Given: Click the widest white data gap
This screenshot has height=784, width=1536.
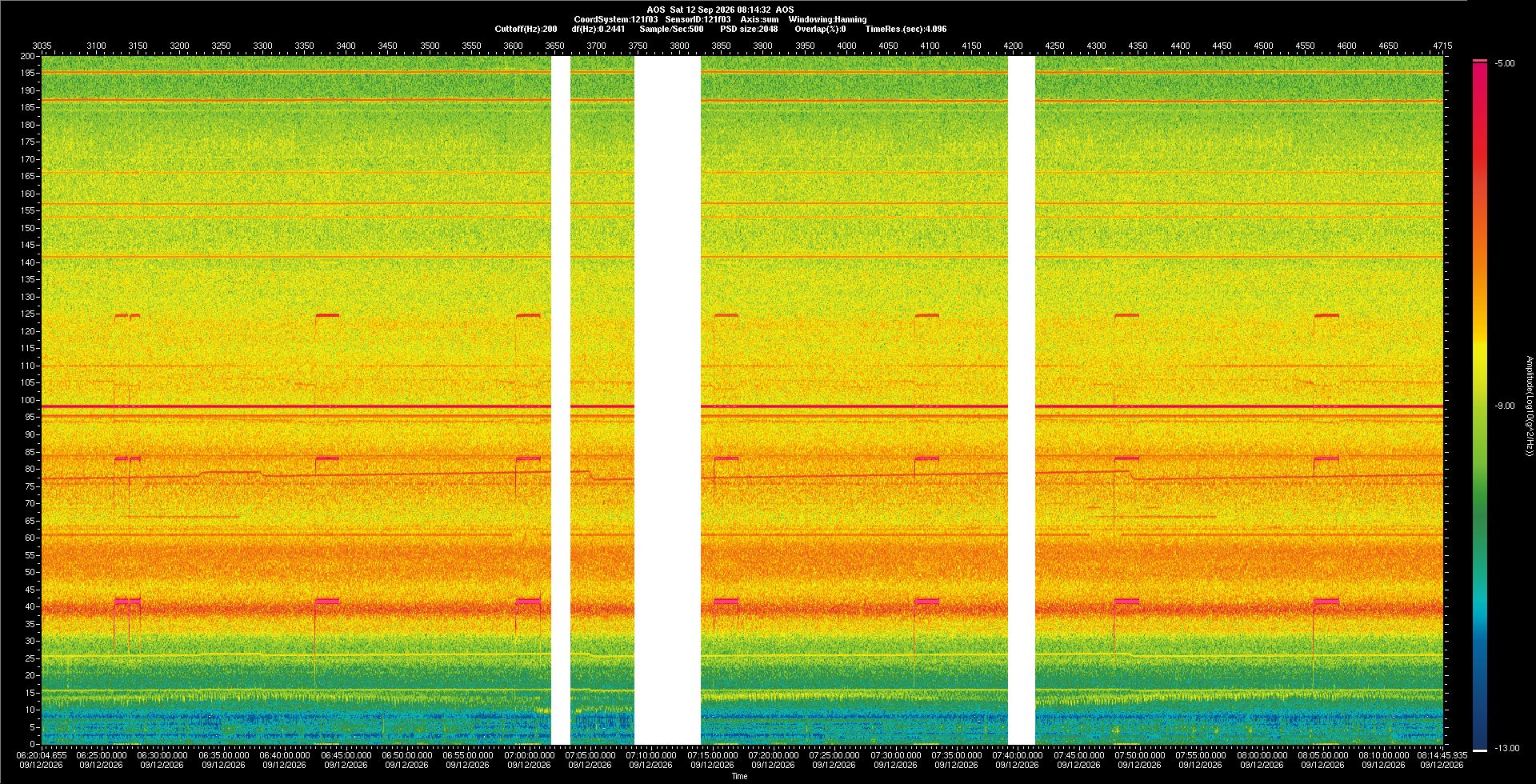Looking at the screenshot, I should (x=667, y=400).
